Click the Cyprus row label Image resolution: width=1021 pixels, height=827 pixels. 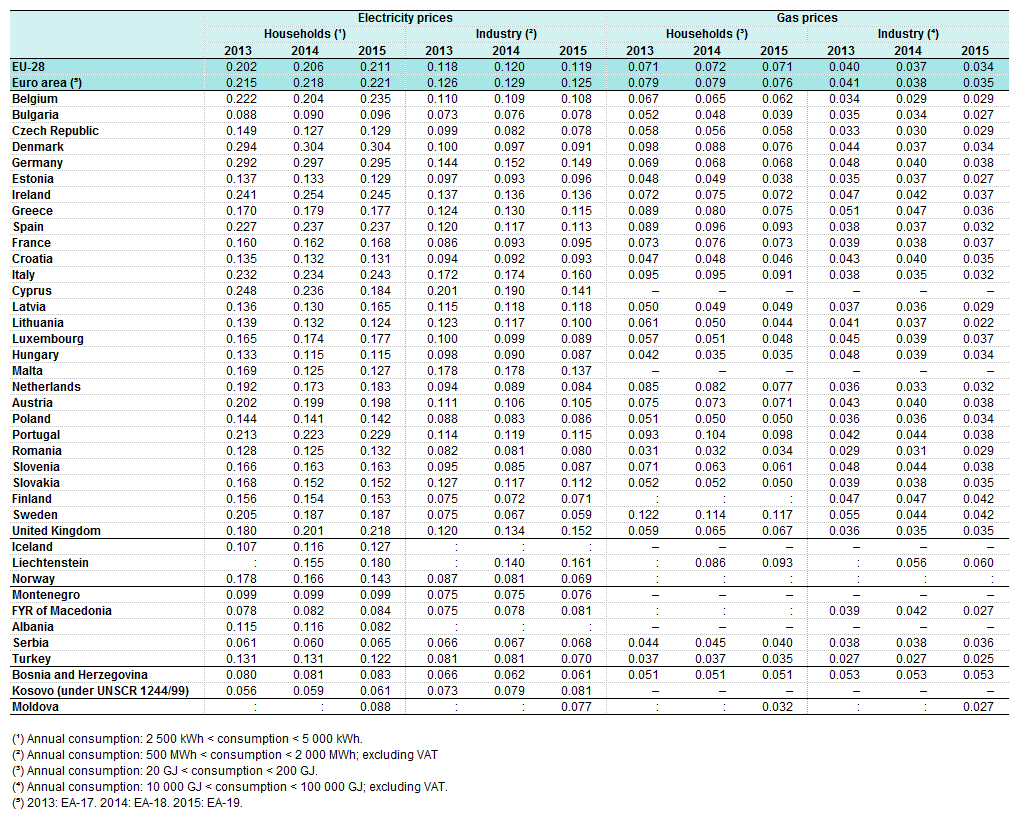32,291
